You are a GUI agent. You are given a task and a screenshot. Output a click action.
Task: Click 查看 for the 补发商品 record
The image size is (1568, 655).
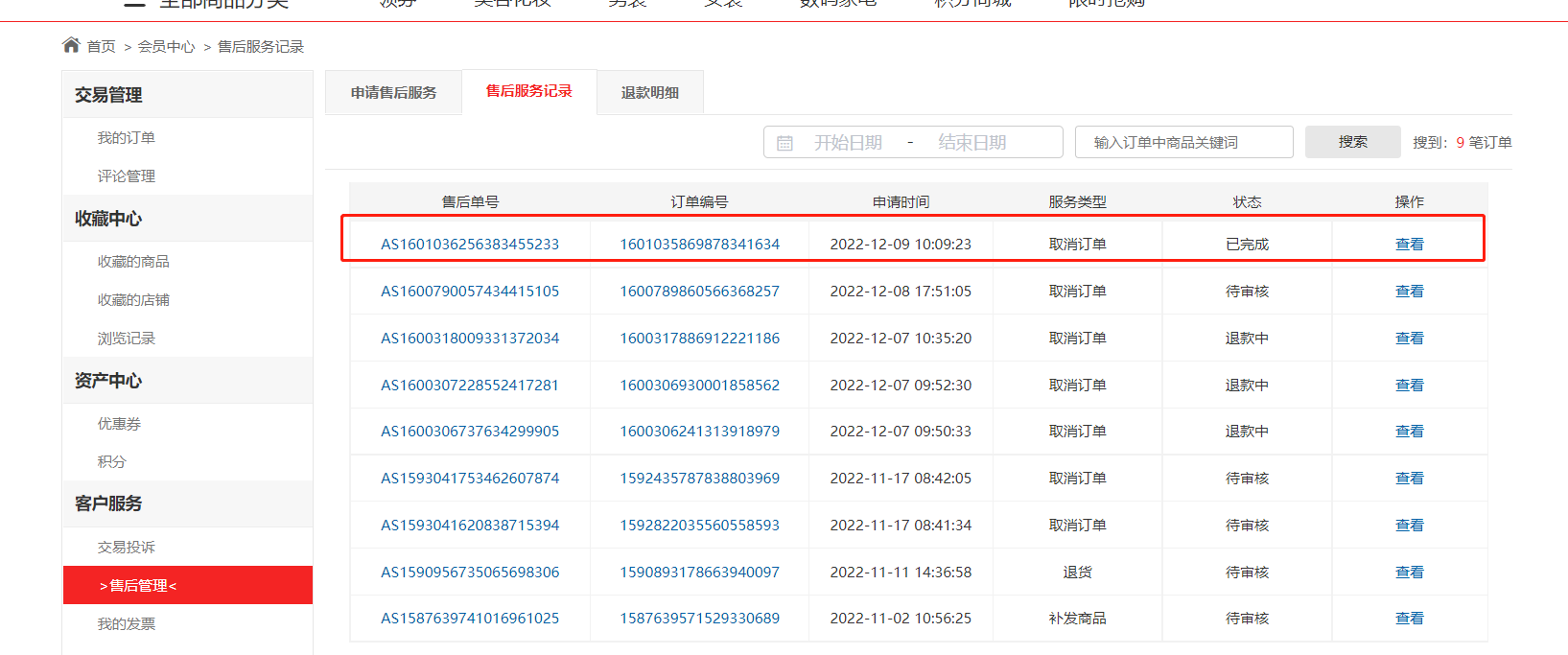(x=1410, y=619)
